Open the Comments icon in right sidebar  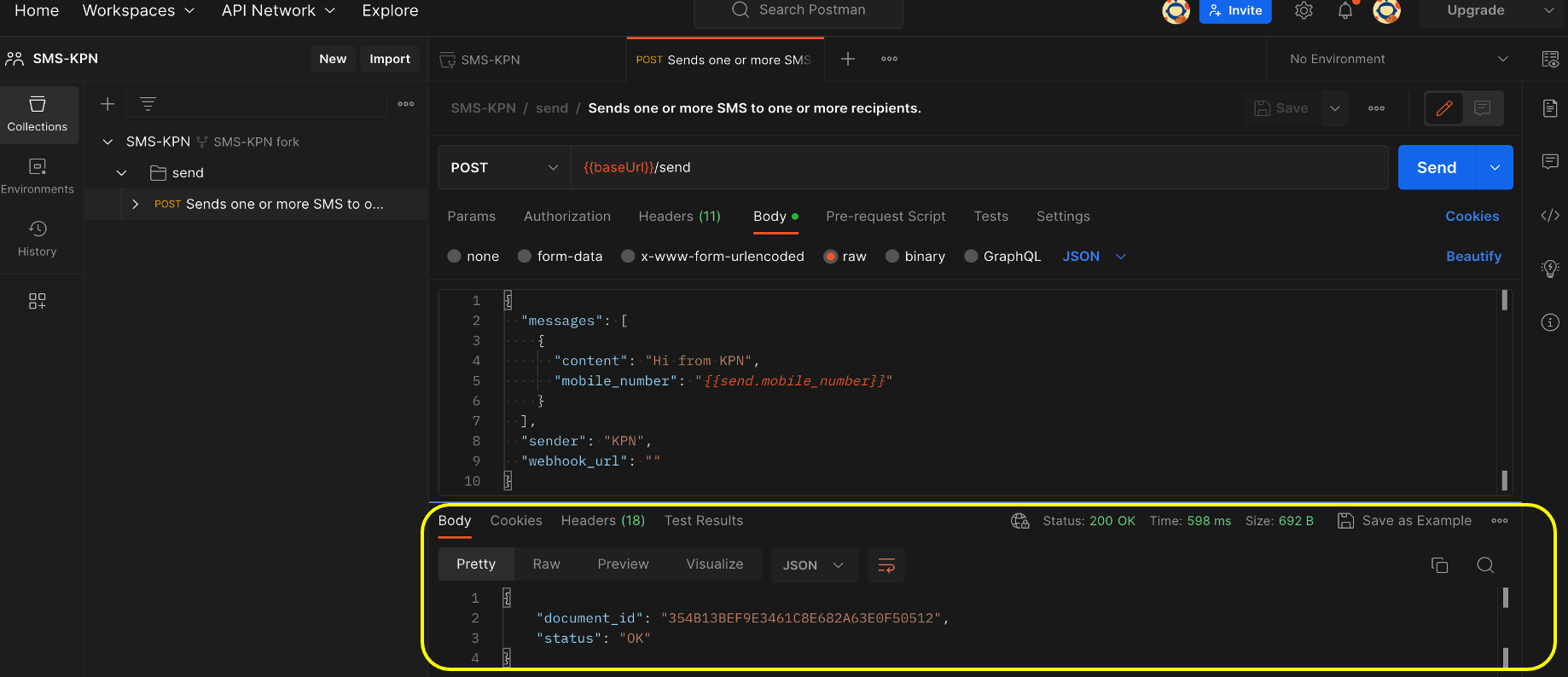1550,162
